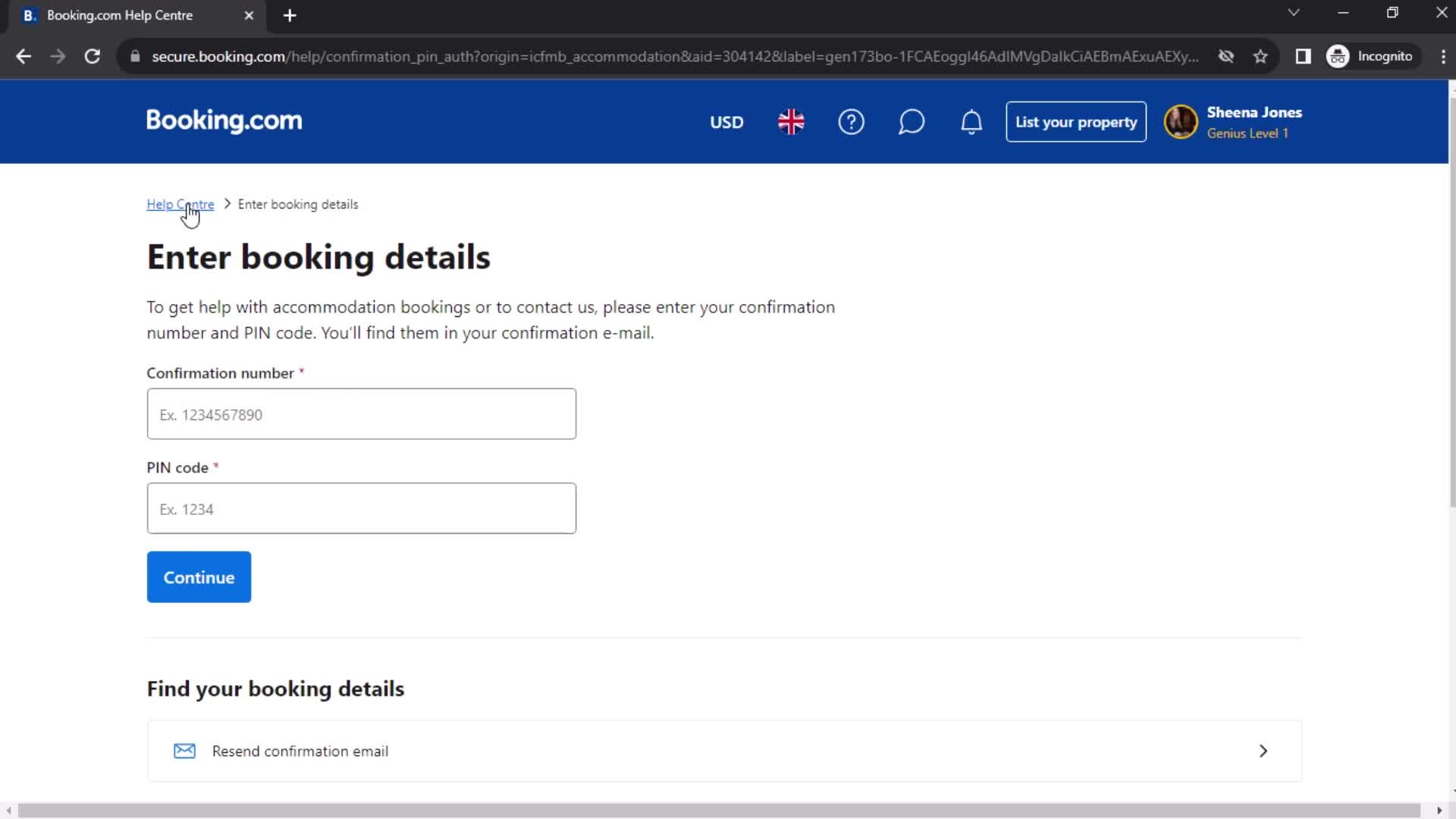Select the Booking.com Help Centre tab
1456x819 pixels.
[136, 15]
